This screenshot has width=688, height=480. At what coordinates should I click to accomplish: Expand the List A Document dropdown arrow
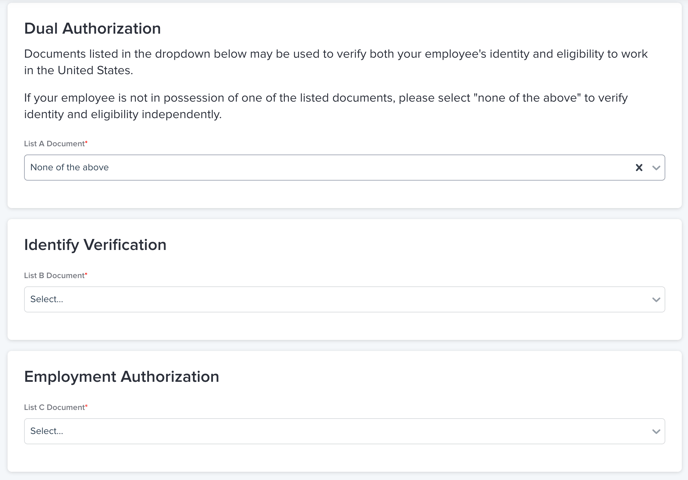(x=656, y=168)
